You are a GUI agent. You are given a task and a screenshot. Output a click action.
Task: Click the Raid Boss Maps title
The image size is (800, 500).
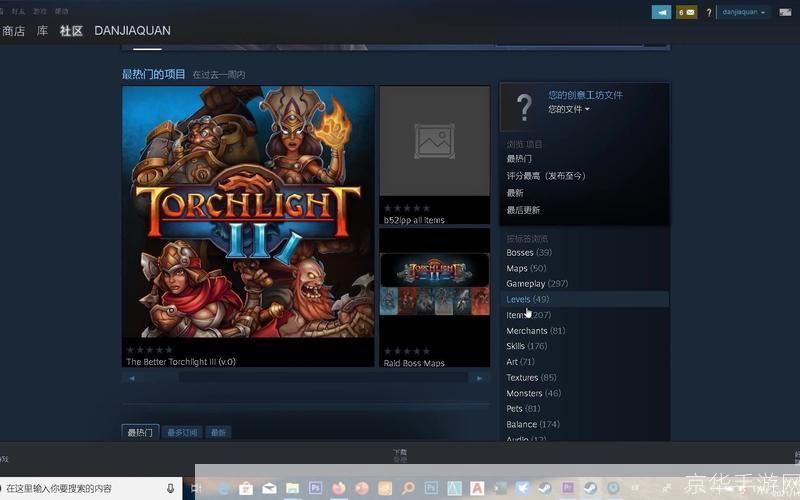click(414, 363)
